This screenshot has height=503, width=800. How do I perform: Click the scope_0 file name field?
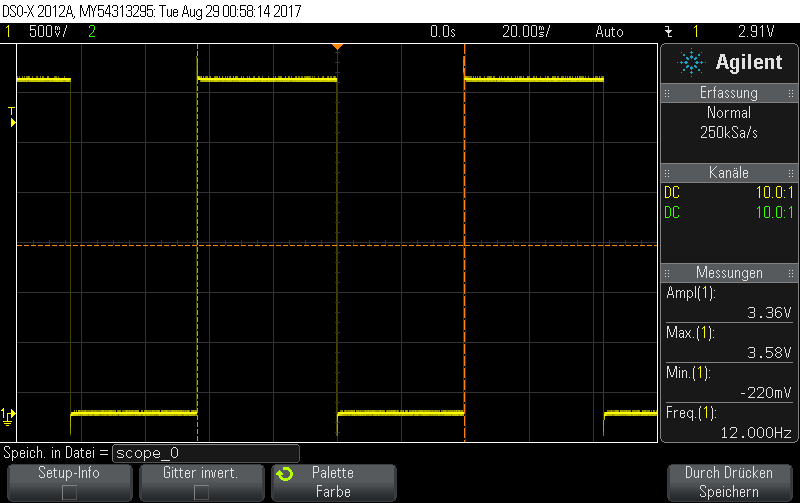(x=206, y=453)
